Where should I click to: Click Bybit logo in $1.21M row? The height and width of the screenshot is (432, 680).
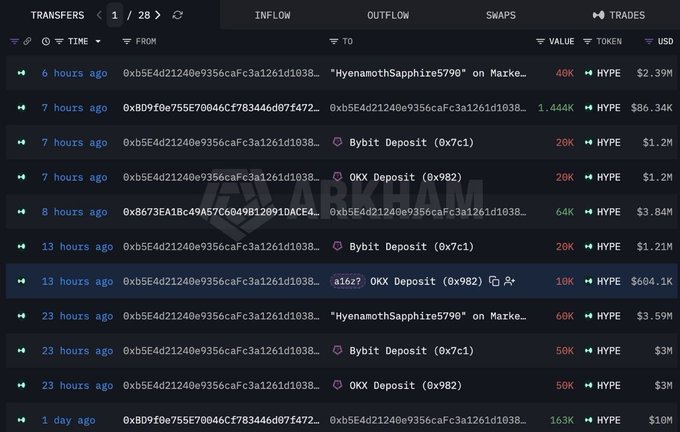[337, 246]
